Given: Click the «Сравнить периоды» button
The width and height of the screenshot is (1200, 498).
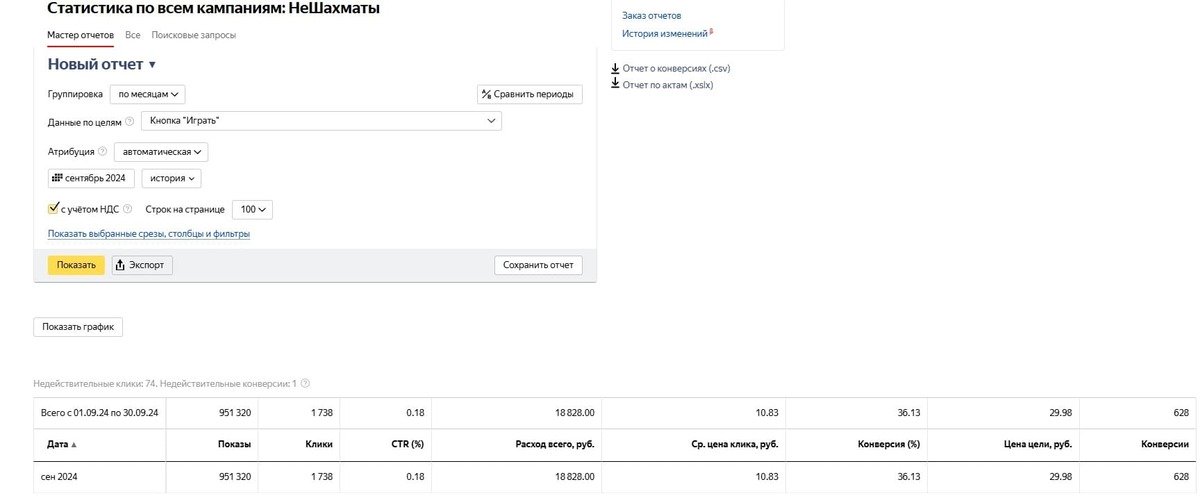Looking at the screenshot, I should (530, 94).
